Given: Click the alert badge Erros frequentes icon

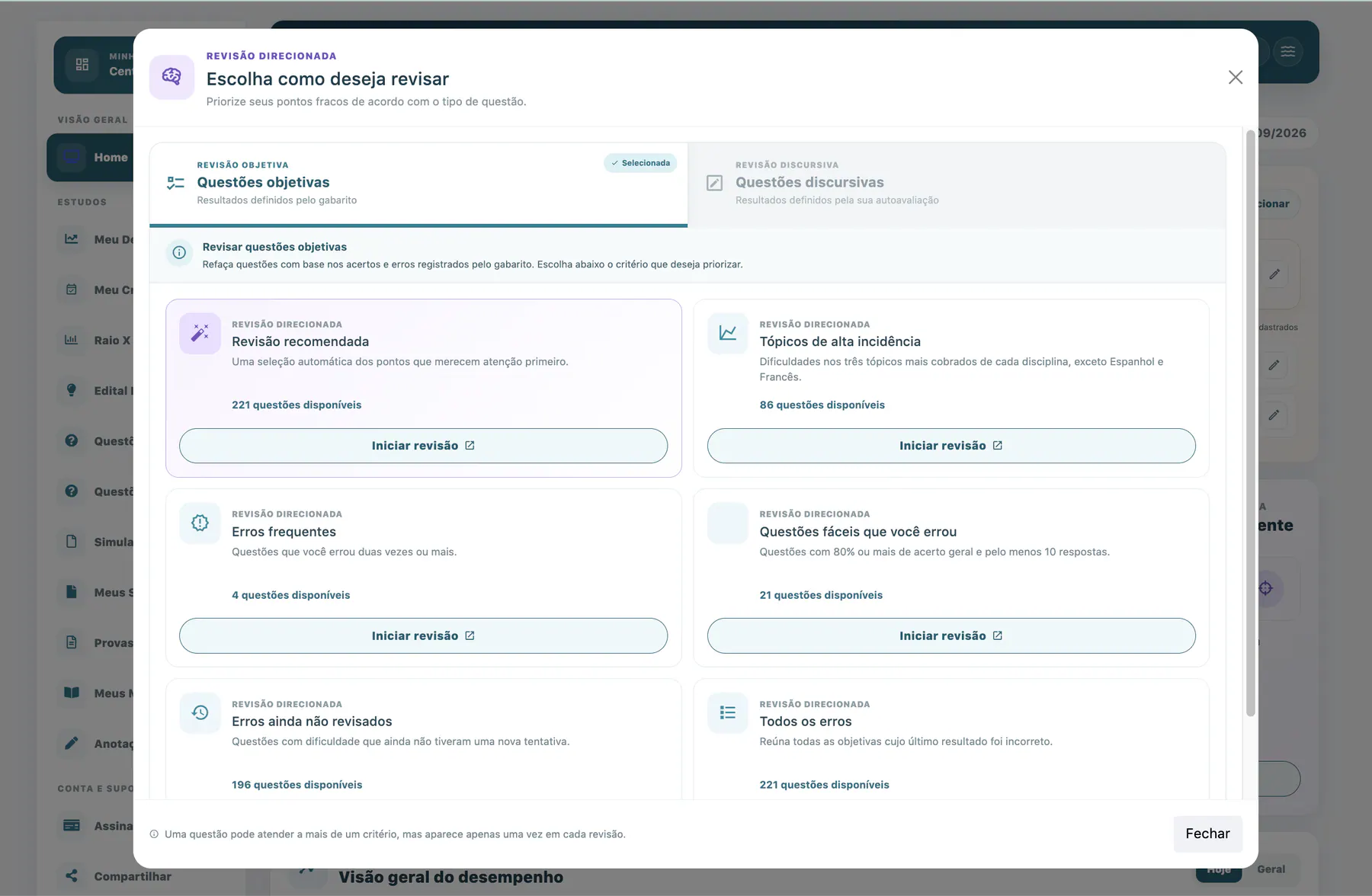Looking at the screenshot, I should coord(200,523).
